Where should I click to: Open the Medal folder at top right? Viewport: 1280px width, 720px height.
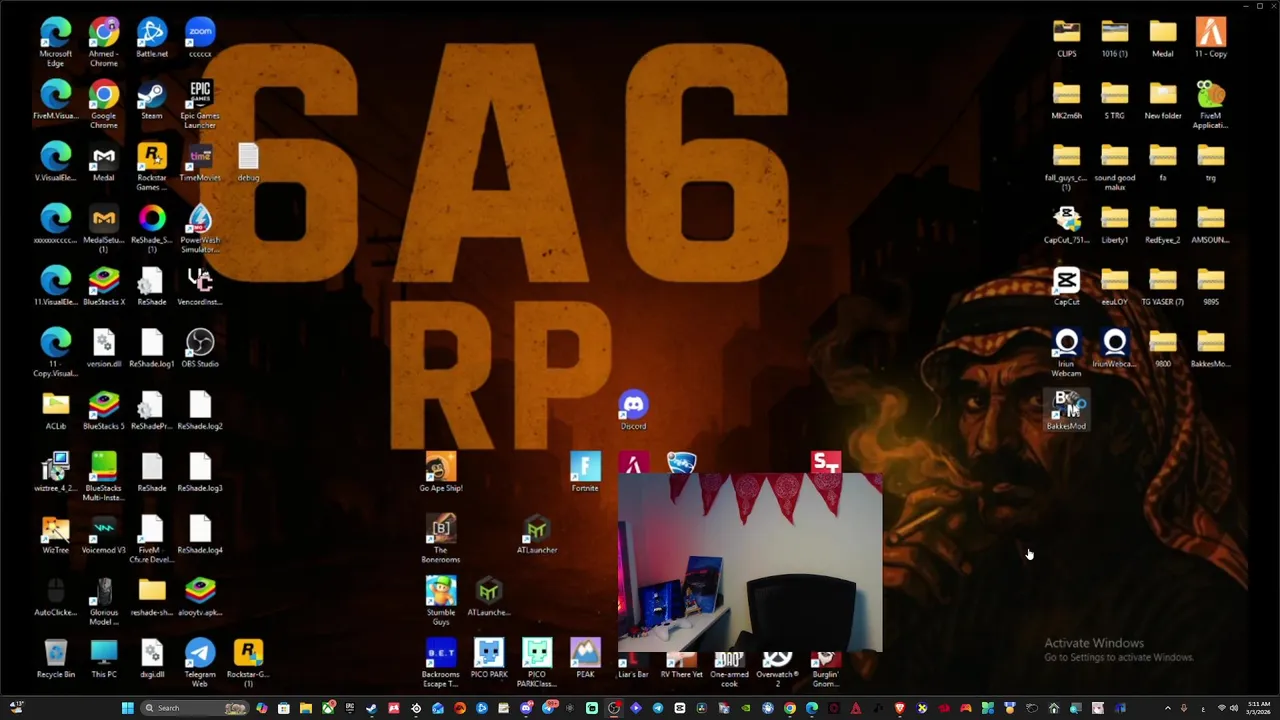pyautogui.click(x=1162, y=38)
